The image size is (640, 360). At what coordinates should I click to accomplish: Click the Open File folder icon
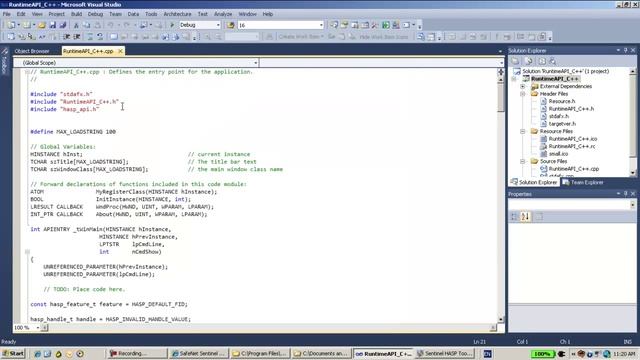coord(42,25)
